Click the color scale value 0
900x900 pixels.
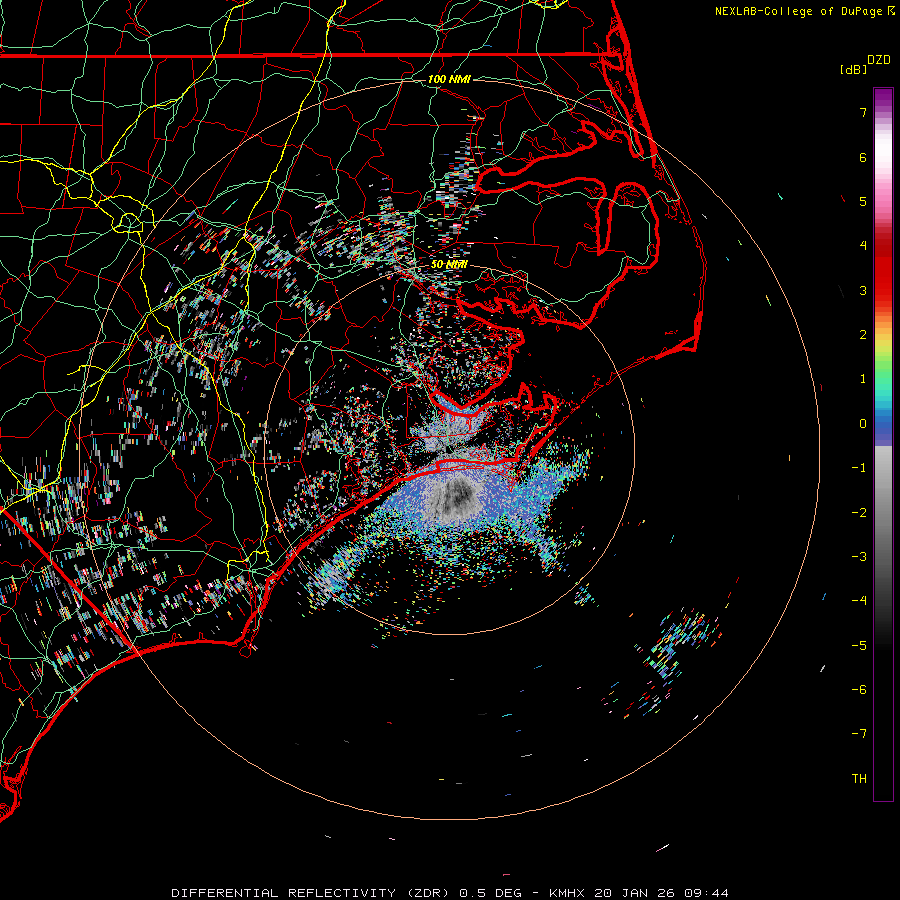tap(863, 424)
